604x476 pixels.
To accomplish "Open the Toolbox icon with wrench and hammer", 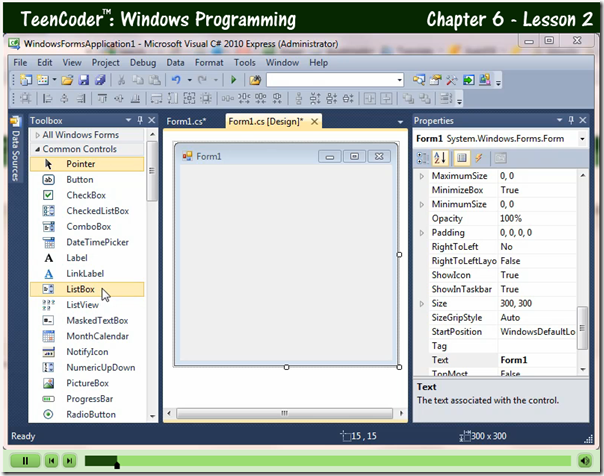I will pyautogui.click(x=451, y=80).
